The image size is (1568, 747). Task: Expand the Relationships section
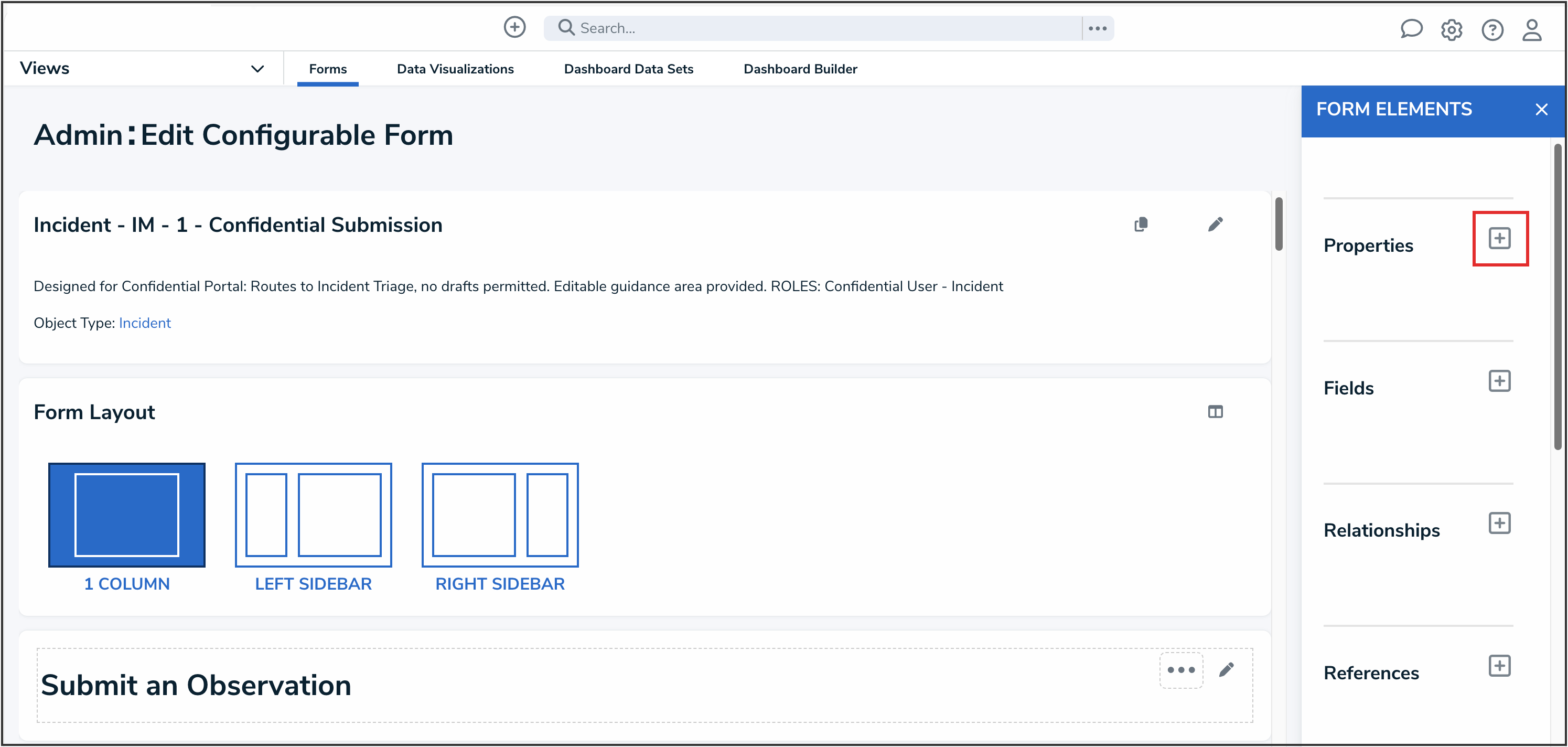[x=1499, y=523]
